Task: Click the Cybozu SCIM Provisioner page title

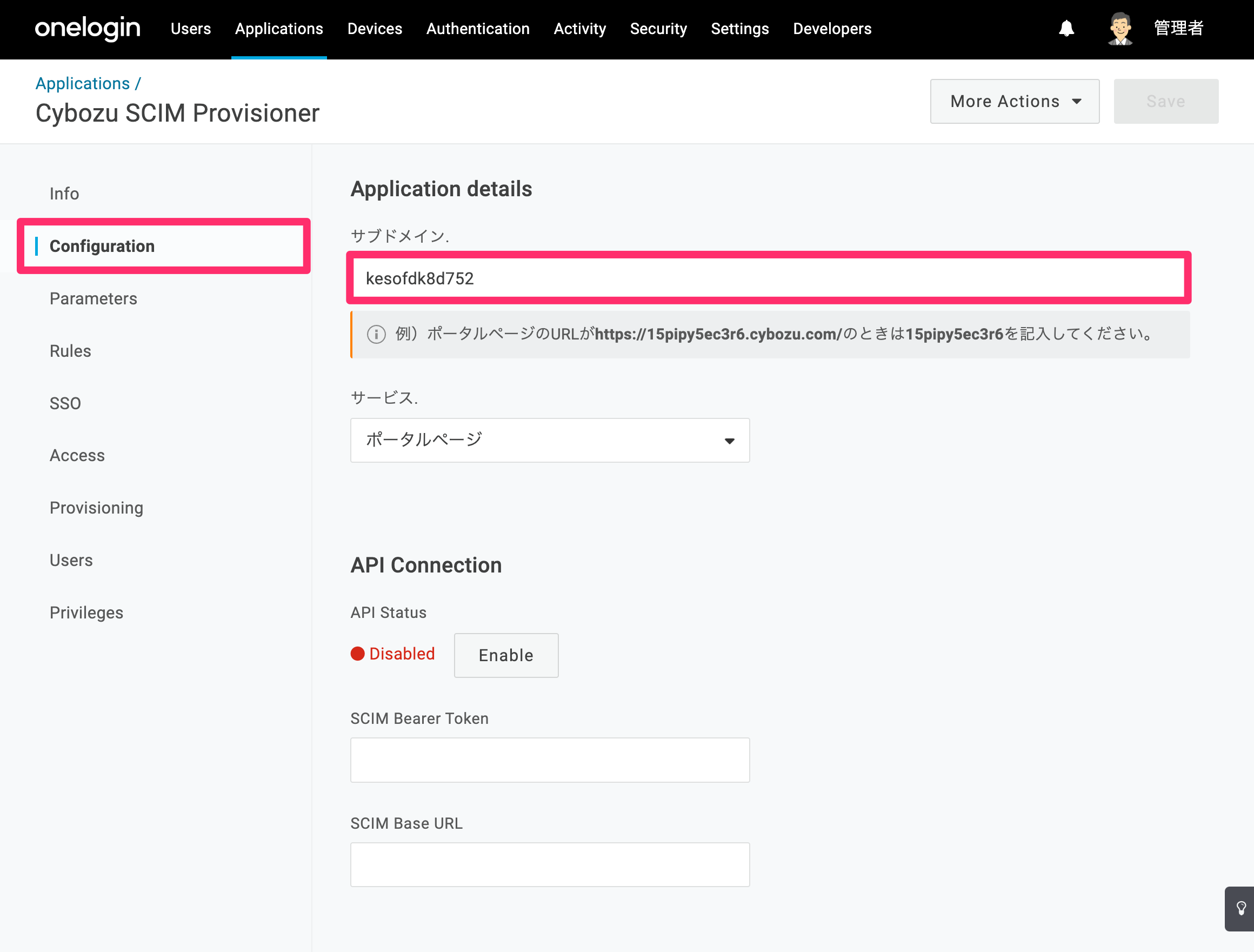Action: tap(177, 113)
